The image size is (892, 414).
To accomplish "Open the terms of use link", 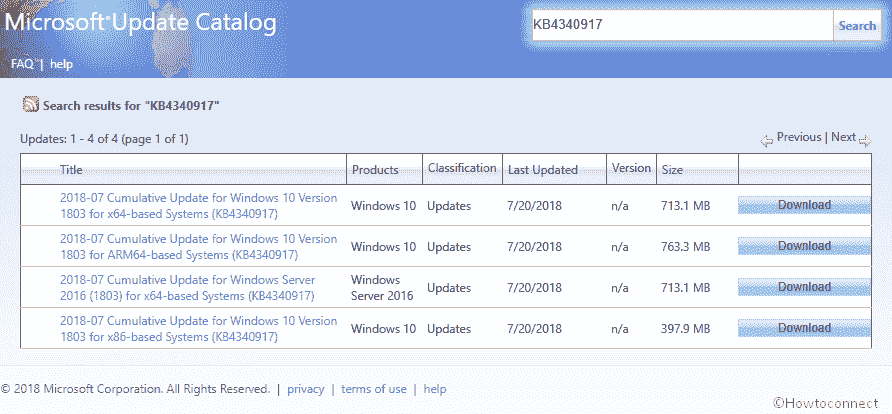I will coord(374,389).
